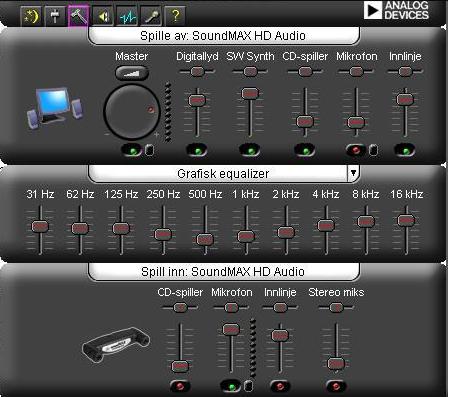
Task: Open the moon and stars toolbar icon
Action: click(31, 16)
